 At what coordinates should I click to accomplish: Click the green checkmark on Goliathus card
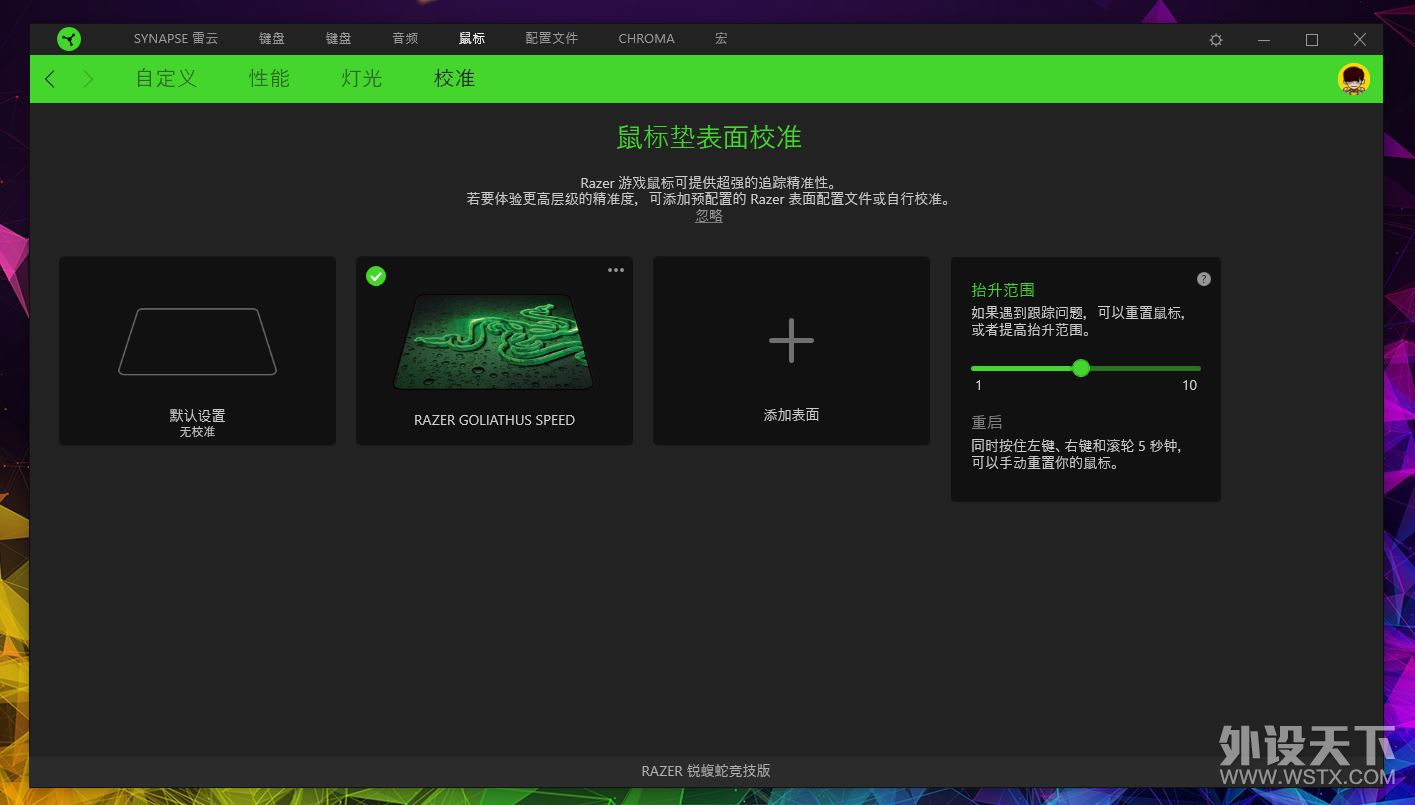click(376, 276)
